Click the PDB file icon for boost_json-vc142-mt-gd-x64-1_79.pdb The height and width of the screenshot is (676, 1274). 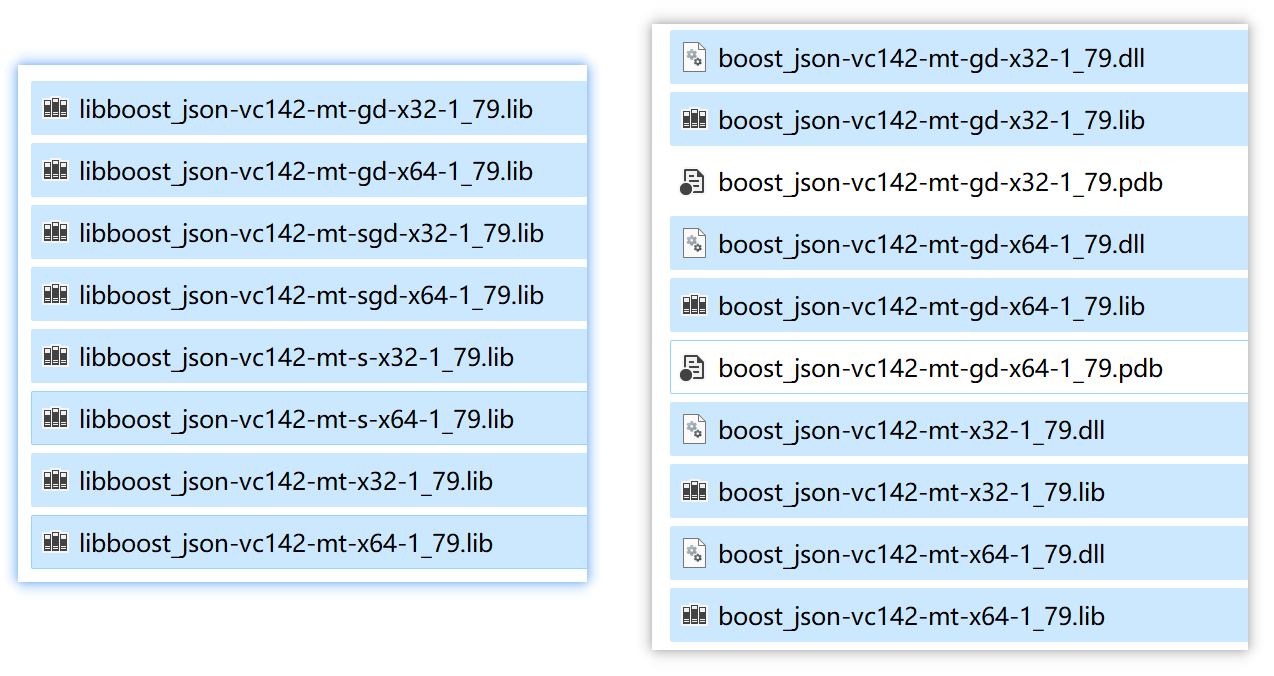click(x=693, y=369)
